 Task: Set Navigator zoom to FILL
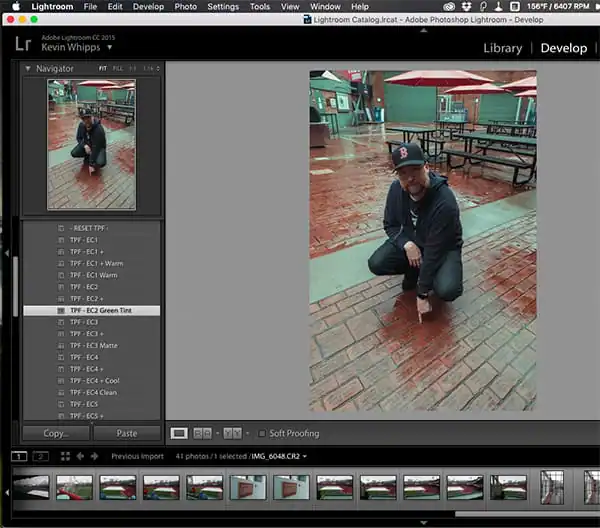(118, 68)
